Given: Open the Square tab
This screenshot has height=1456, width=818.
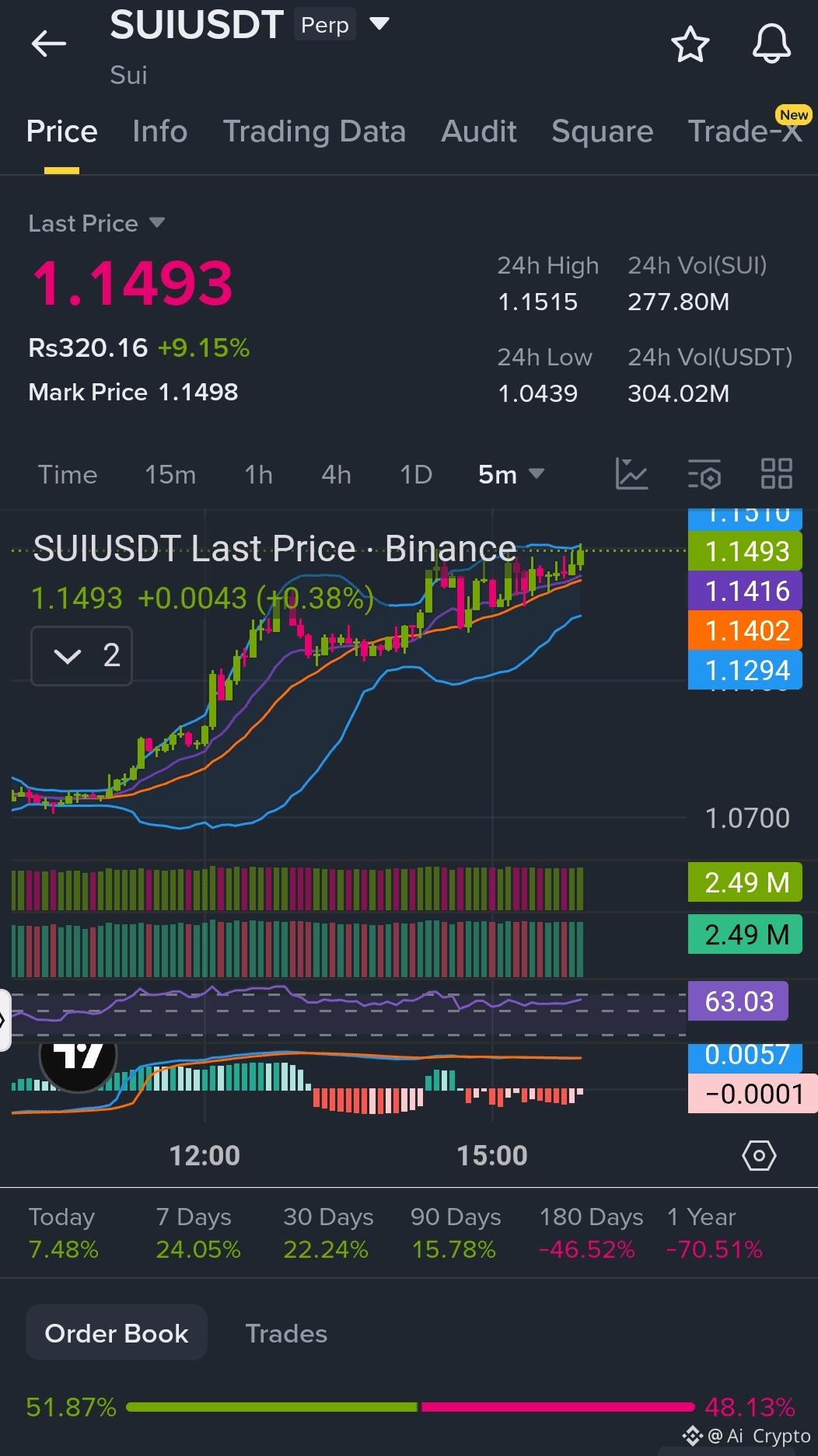Looking at the screenshot, I should coord(602,131).
